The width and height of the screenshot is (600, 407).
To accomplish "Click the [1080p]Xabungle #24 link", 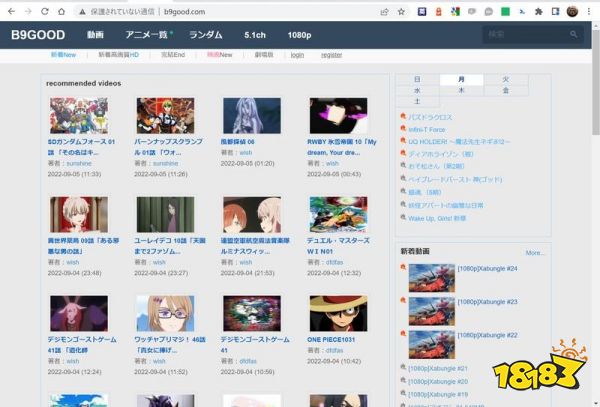I will coord(487,269).
